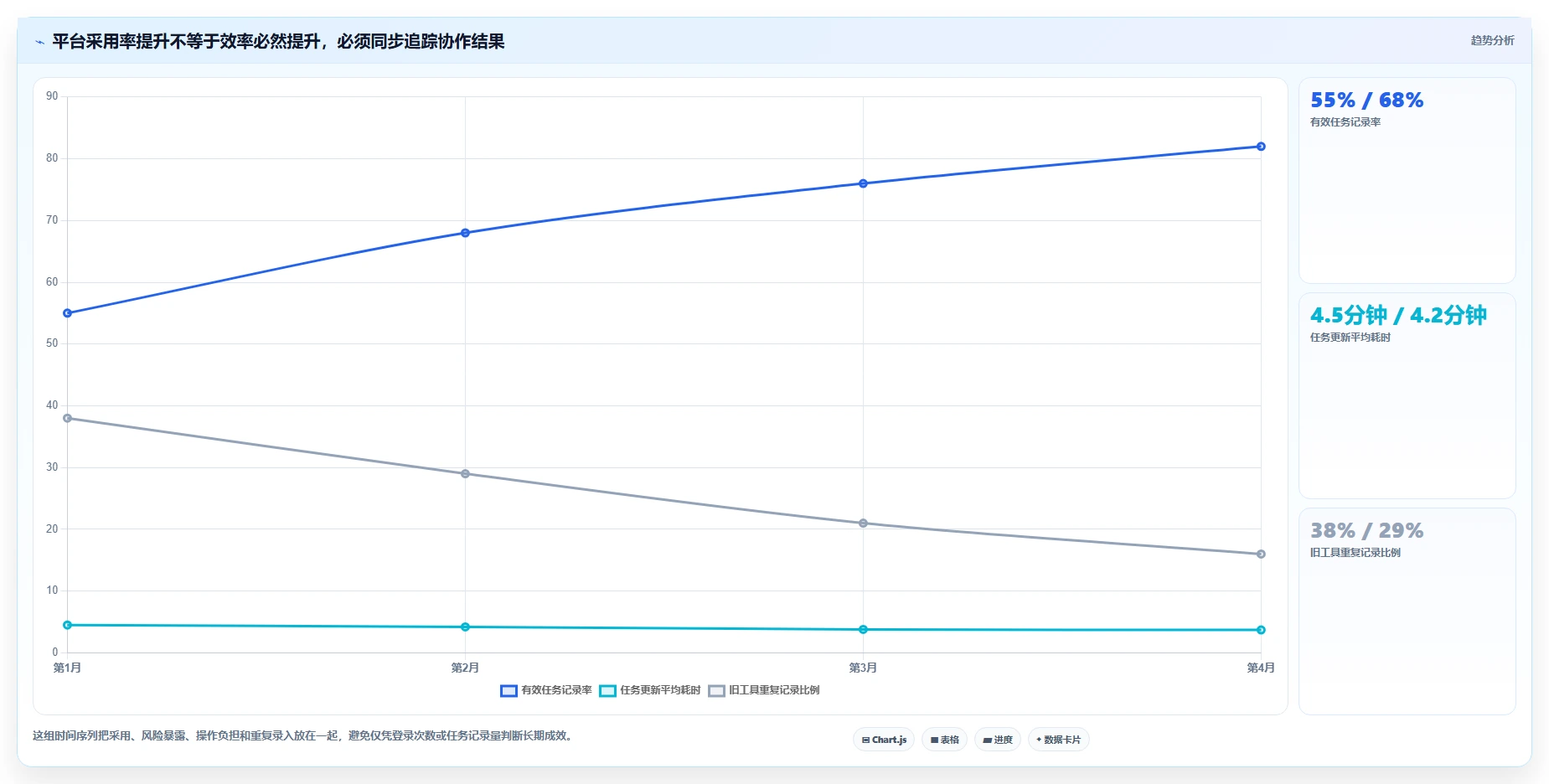The height and width of the screenshot is (784, 1549).
Task: Open the Chart.js chip
Action: pyautogui.click(x=884, y=740)
